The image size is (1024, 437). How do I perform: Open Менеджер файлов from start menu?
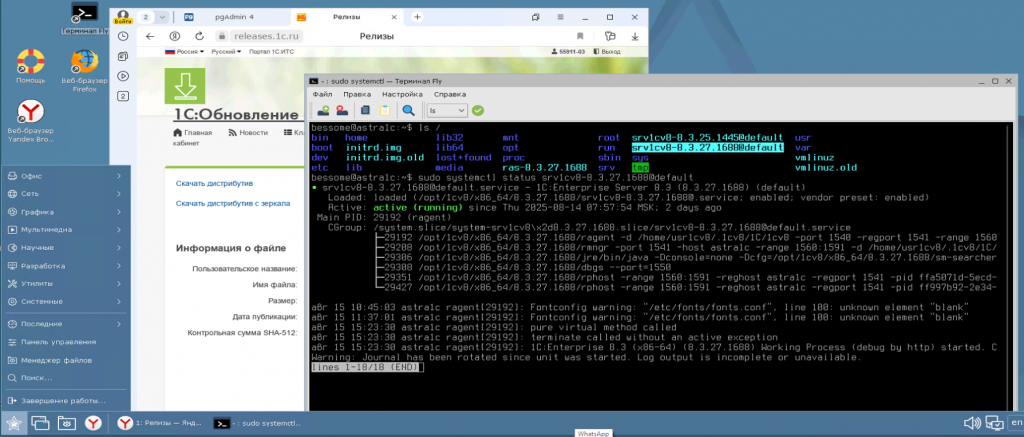point(65,360)
